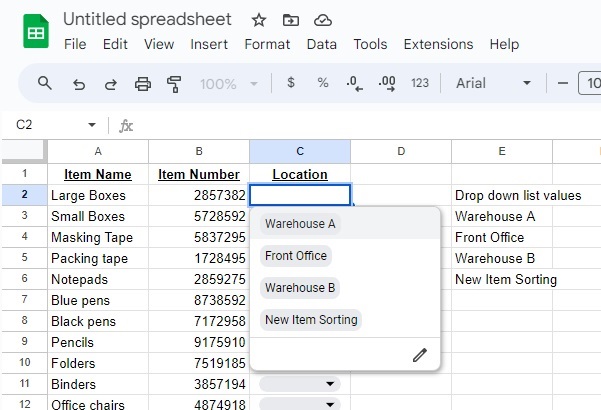The width and height of the screenshot is (601, 410).
Task: Open more number formats 123
Action: 420,83
